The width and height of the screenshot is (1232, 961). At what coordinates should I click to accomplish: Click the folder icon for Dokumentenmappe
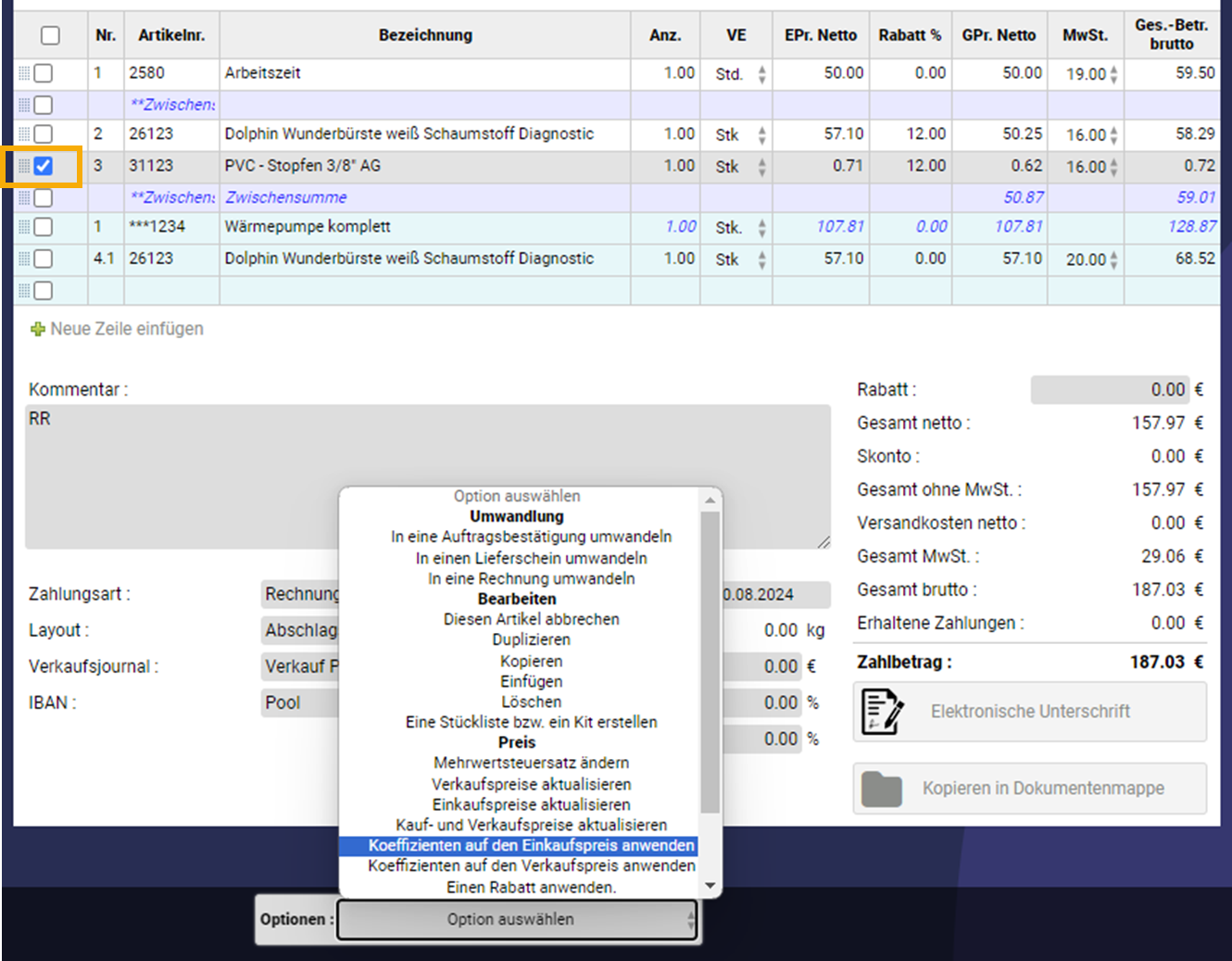(x=882, y=789)
